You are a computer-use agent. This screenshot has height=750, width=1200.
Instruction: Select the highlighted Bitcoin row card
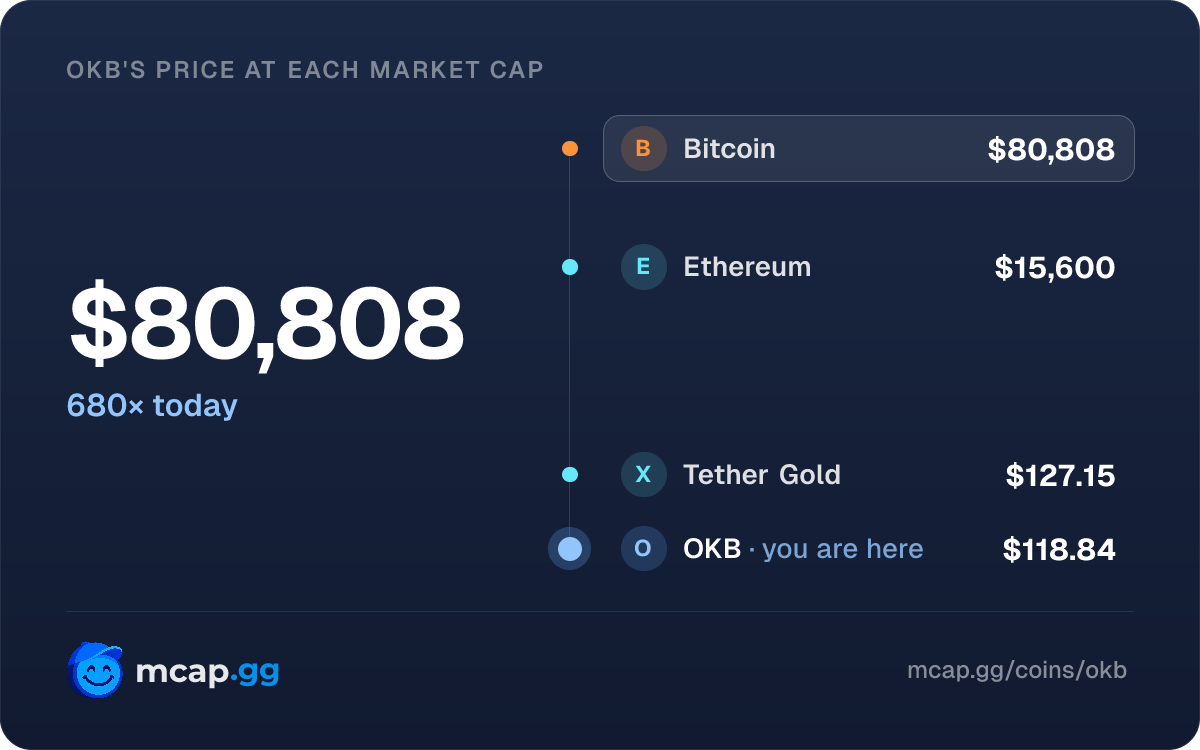point(868,149)
